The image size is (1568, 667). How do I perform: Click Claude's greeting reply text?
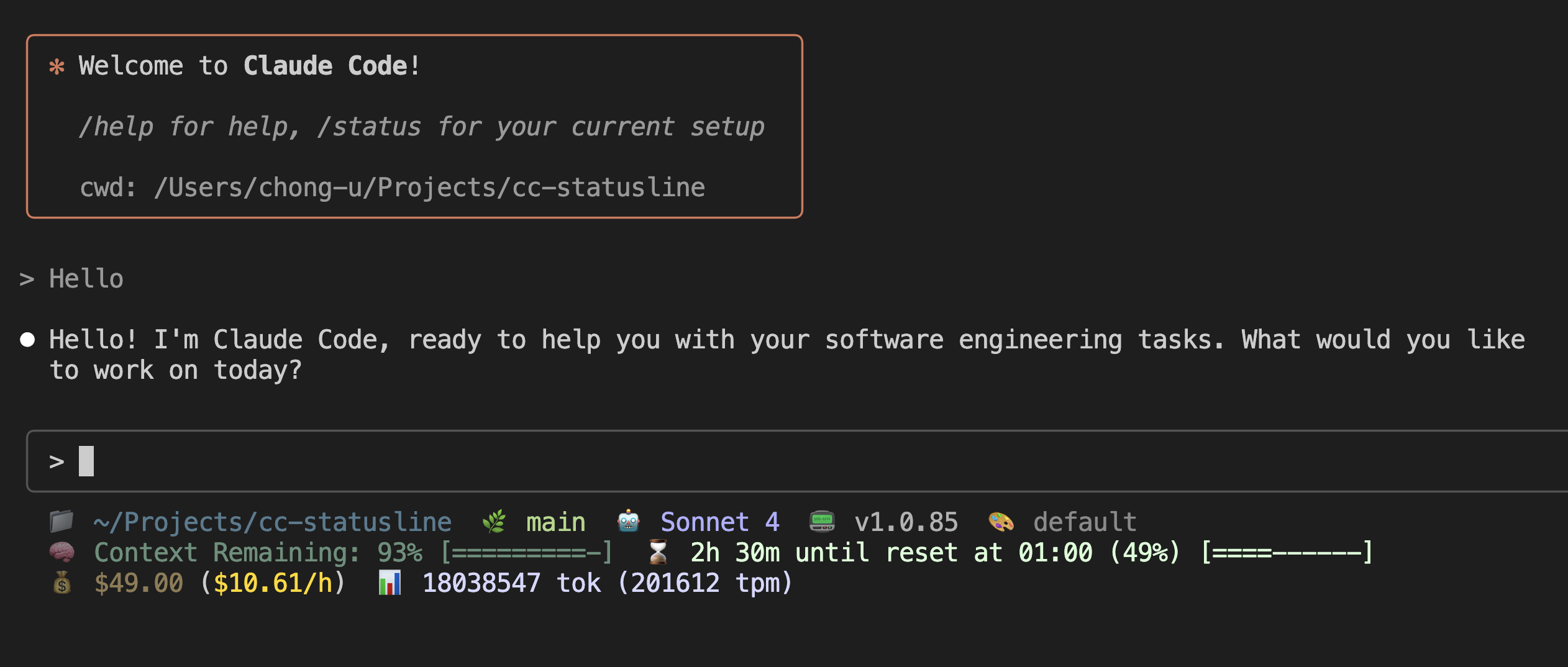pyautogui.click(x=787, y=355)
